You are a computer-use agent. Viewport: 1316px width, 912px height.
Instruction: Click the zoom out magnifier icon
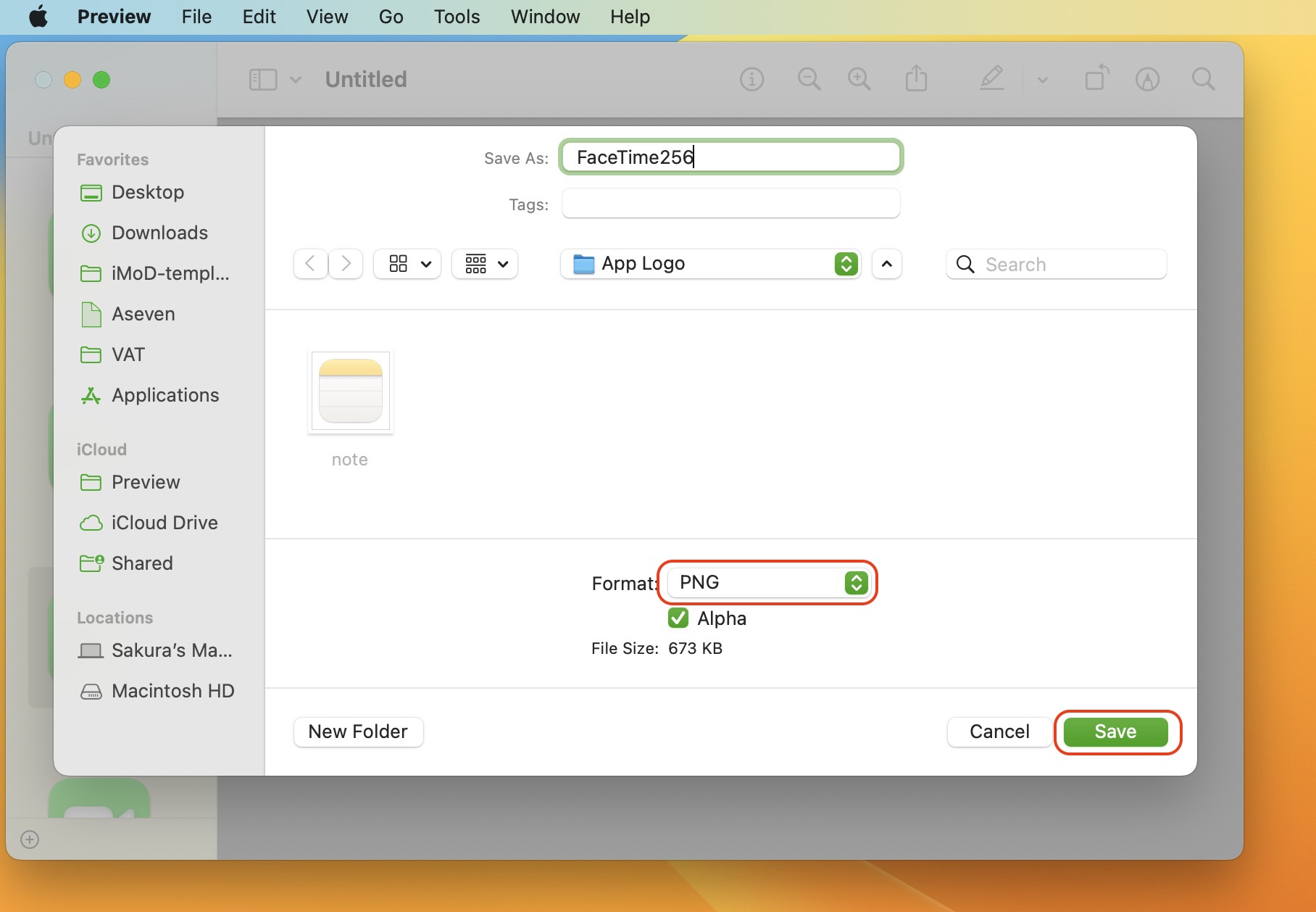click(x=809, y=79)
